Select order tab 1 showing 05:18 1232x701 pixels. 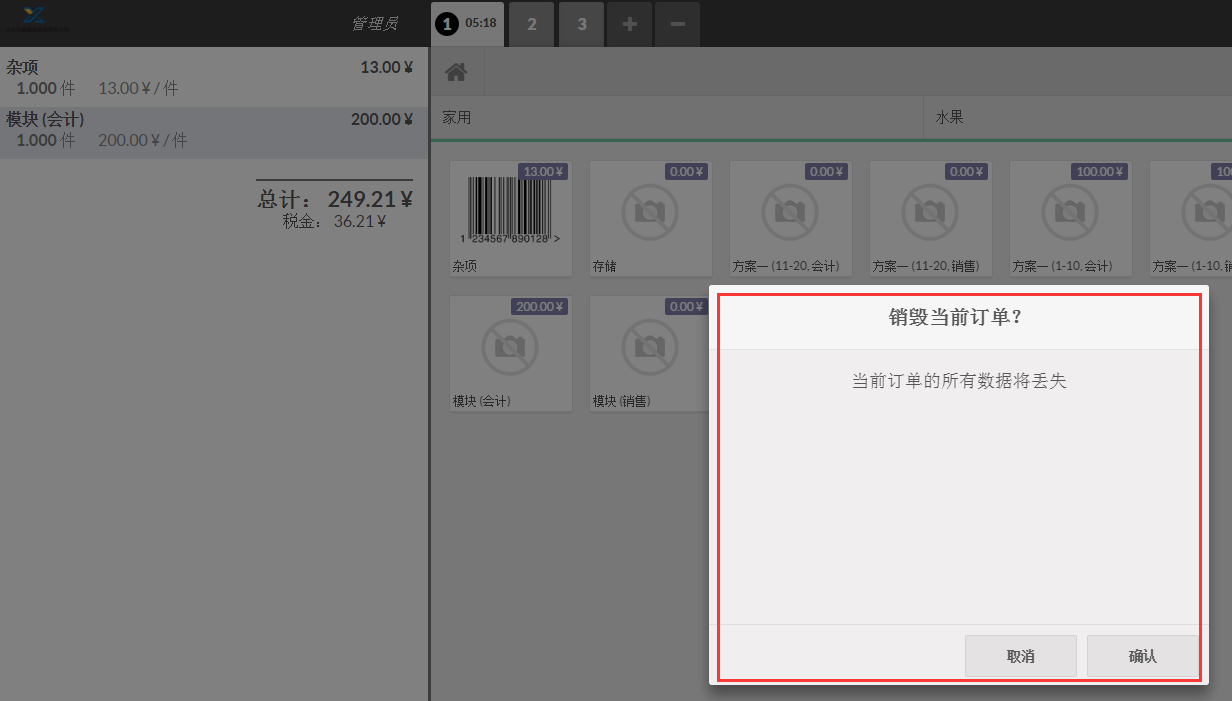(468, 24)
